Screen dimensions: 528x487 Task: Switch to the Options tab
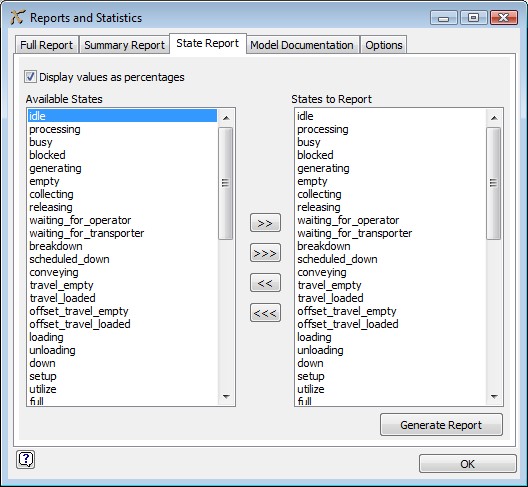[384, 45]
